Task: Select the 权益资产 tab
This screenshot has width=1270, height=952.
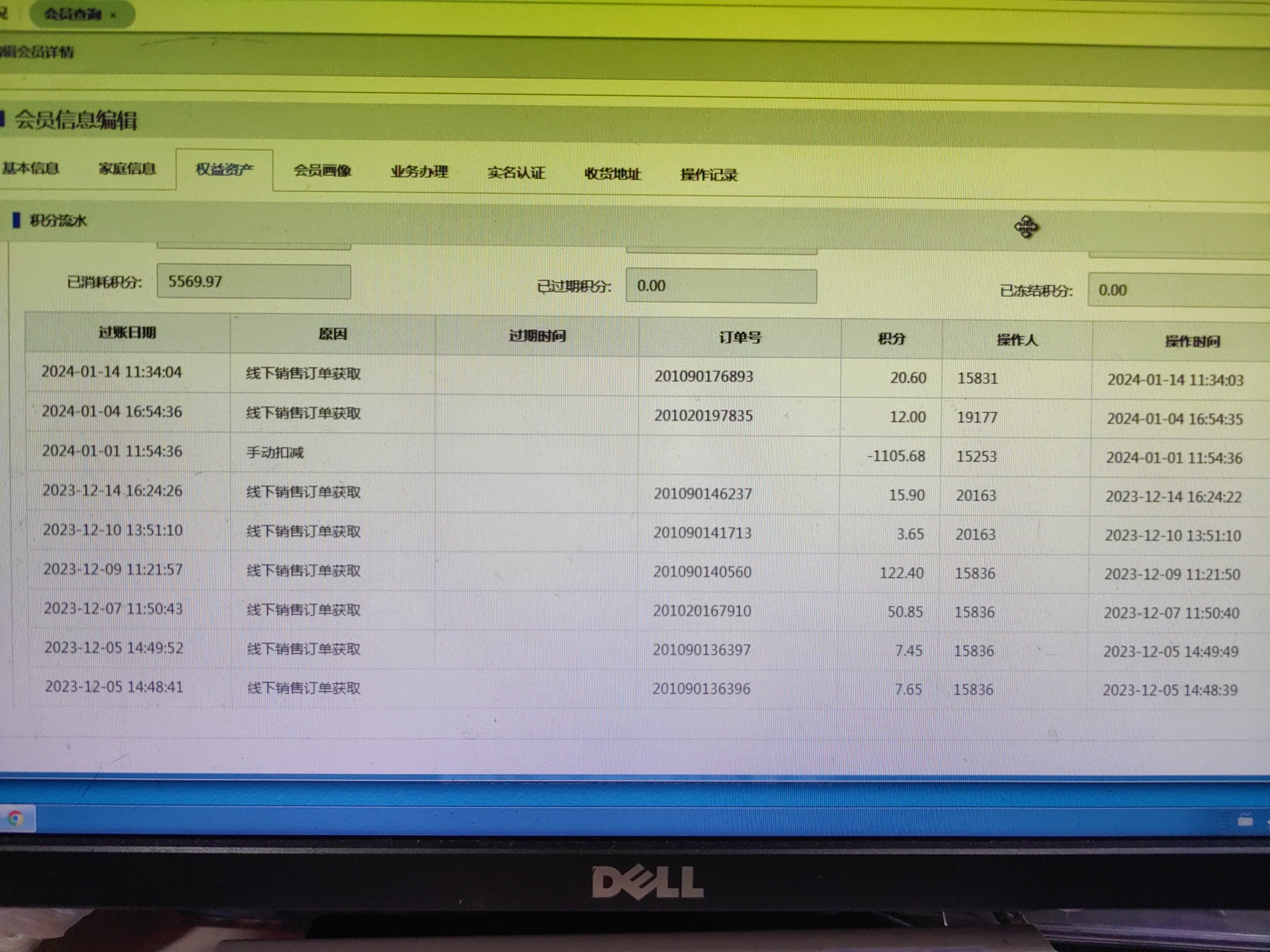Action: tap(224, 170)
